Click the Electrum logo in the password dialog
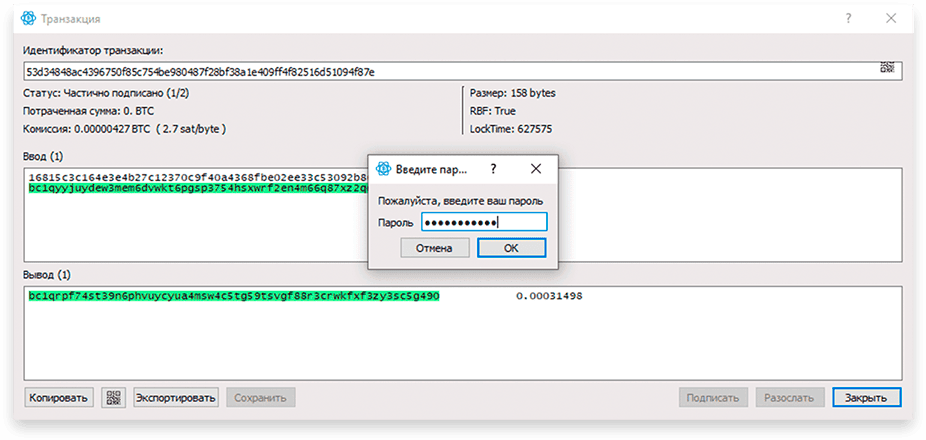This screenshot has height=440, width=926. (384, 170)
